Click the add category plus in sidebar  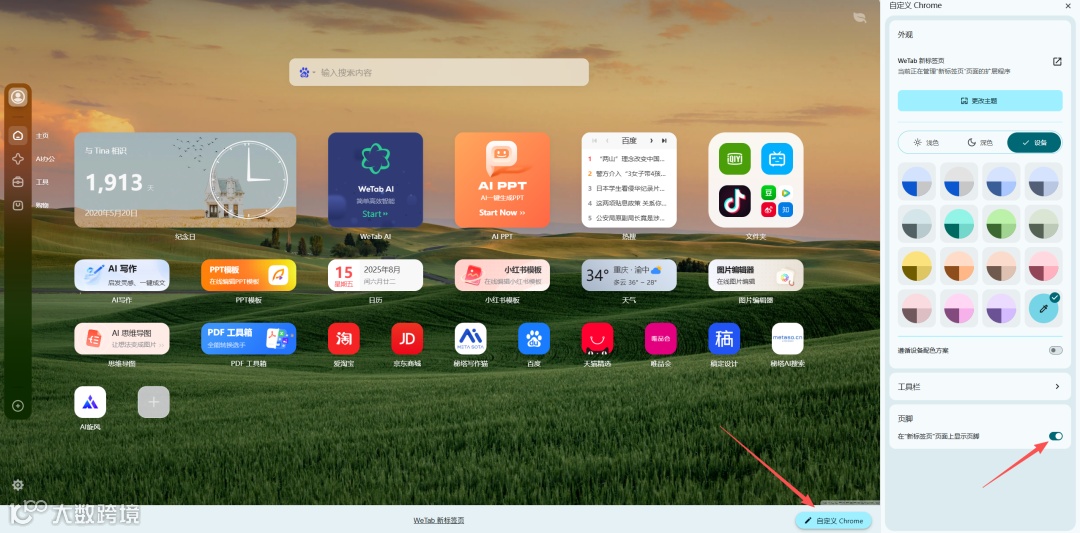pyautogui.click(x=19, y=406)
